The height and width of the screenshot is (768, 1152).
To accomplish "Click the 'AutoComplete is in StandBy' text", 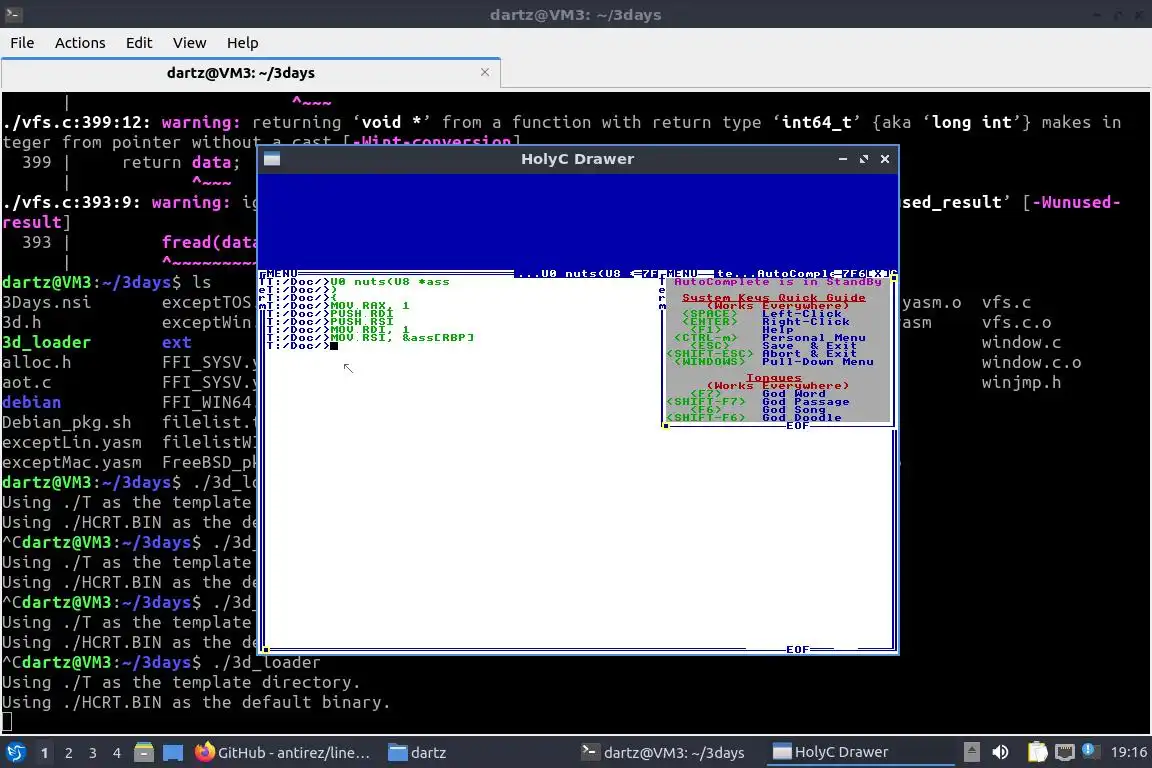I will [x=777, y=281].
